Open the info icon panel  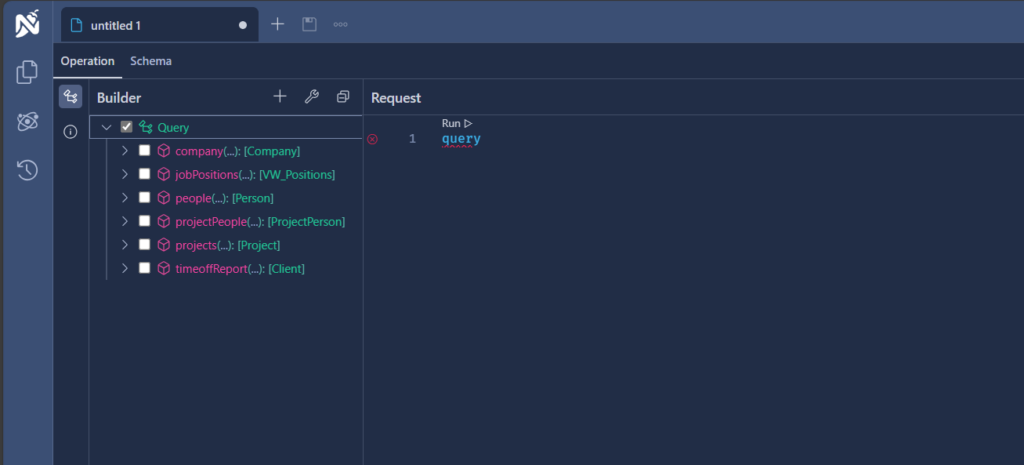click(70, 132)
